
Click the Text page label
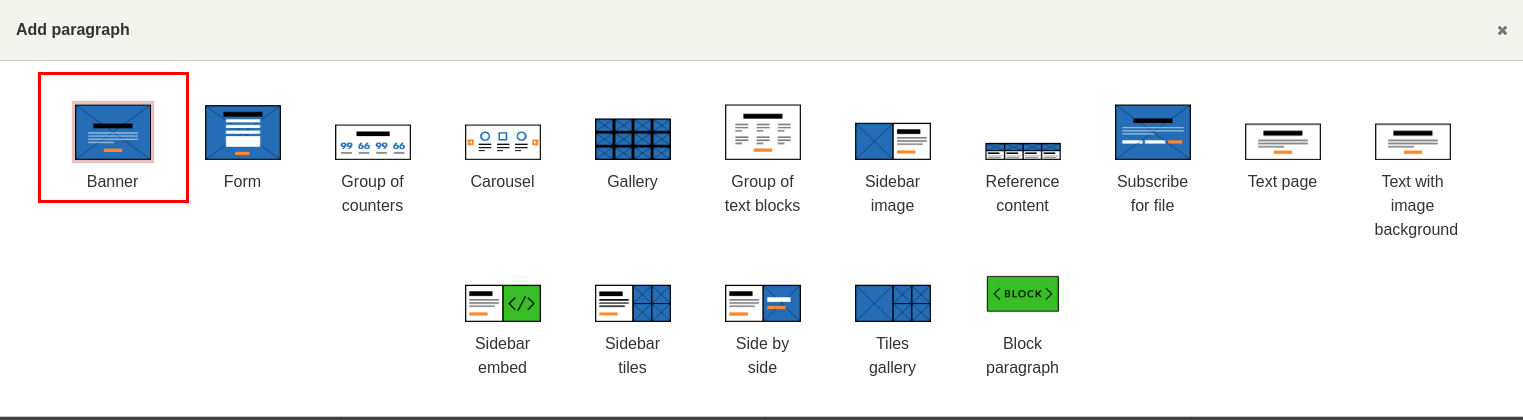point(1283,182)
